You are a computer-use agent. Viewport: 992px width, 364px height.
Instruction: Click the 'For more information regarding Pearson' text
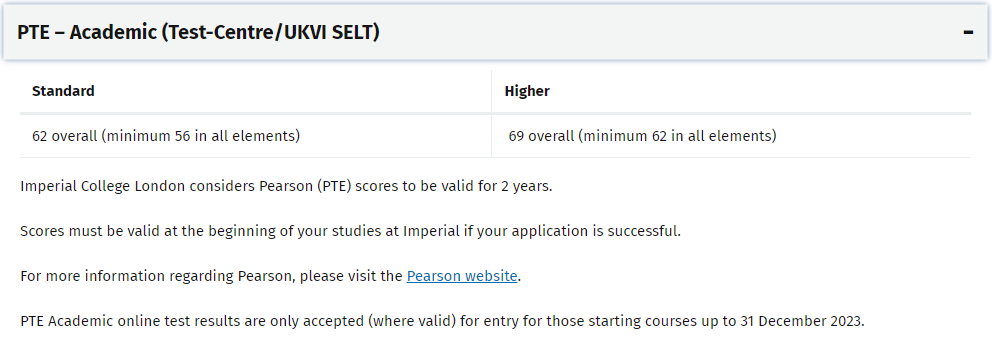(x=158, y=276)
